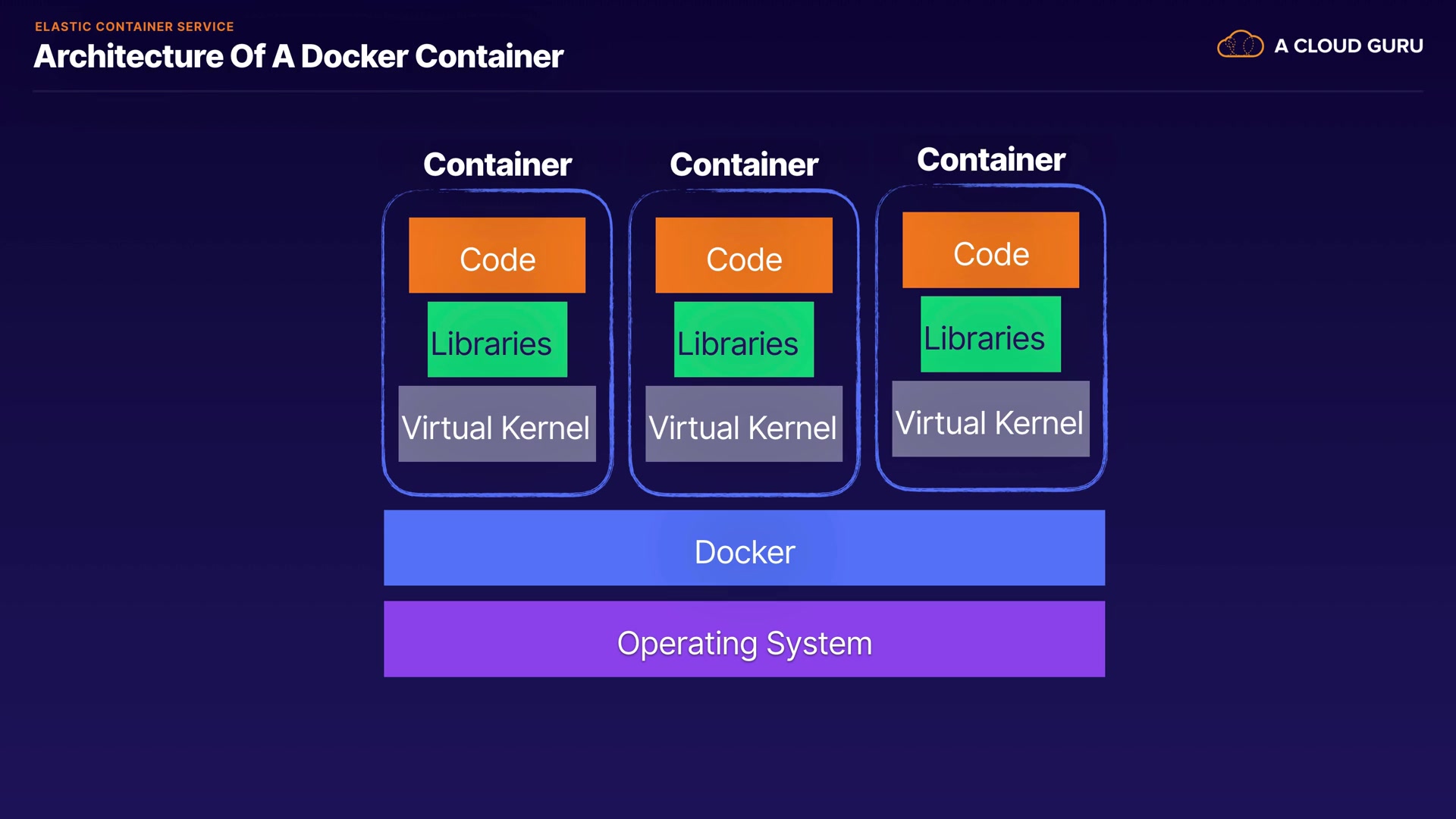Viewport: 1456px width, 819px height.
Task: Select the green Libraries box in first container
Action: pos(497,340)
